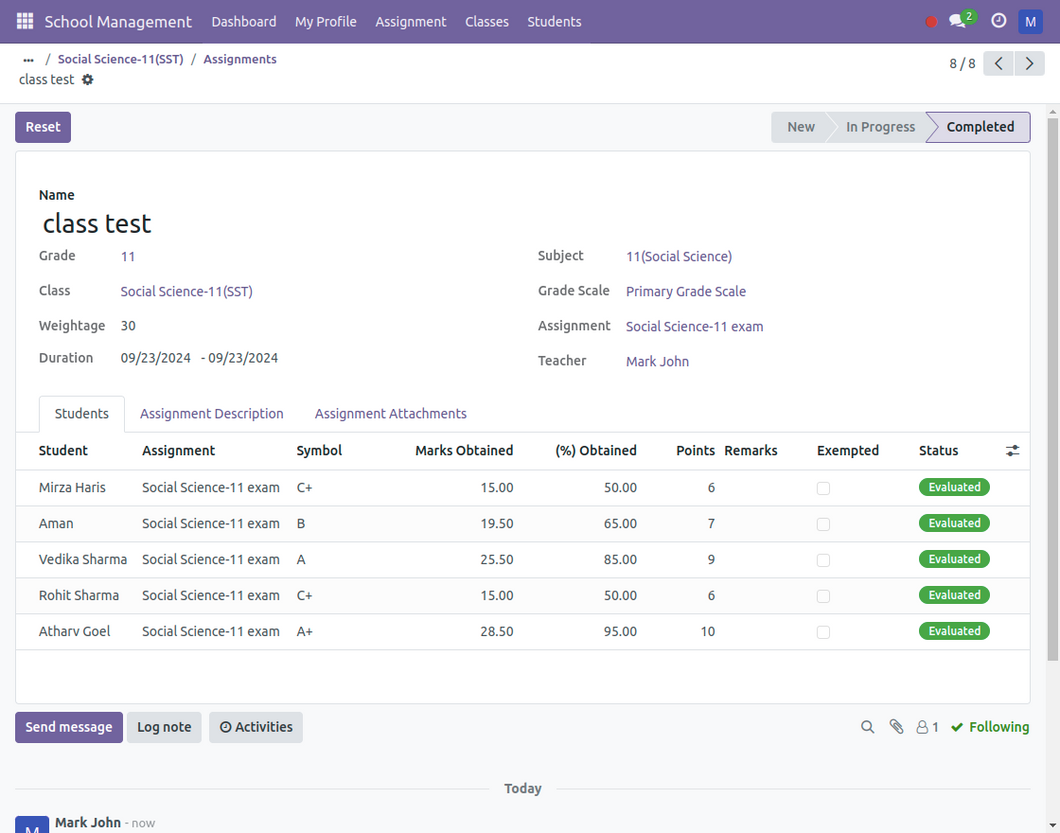
Task: Toggle Exempted checkbox for Atharv Goel
Action: pos(823,632)
